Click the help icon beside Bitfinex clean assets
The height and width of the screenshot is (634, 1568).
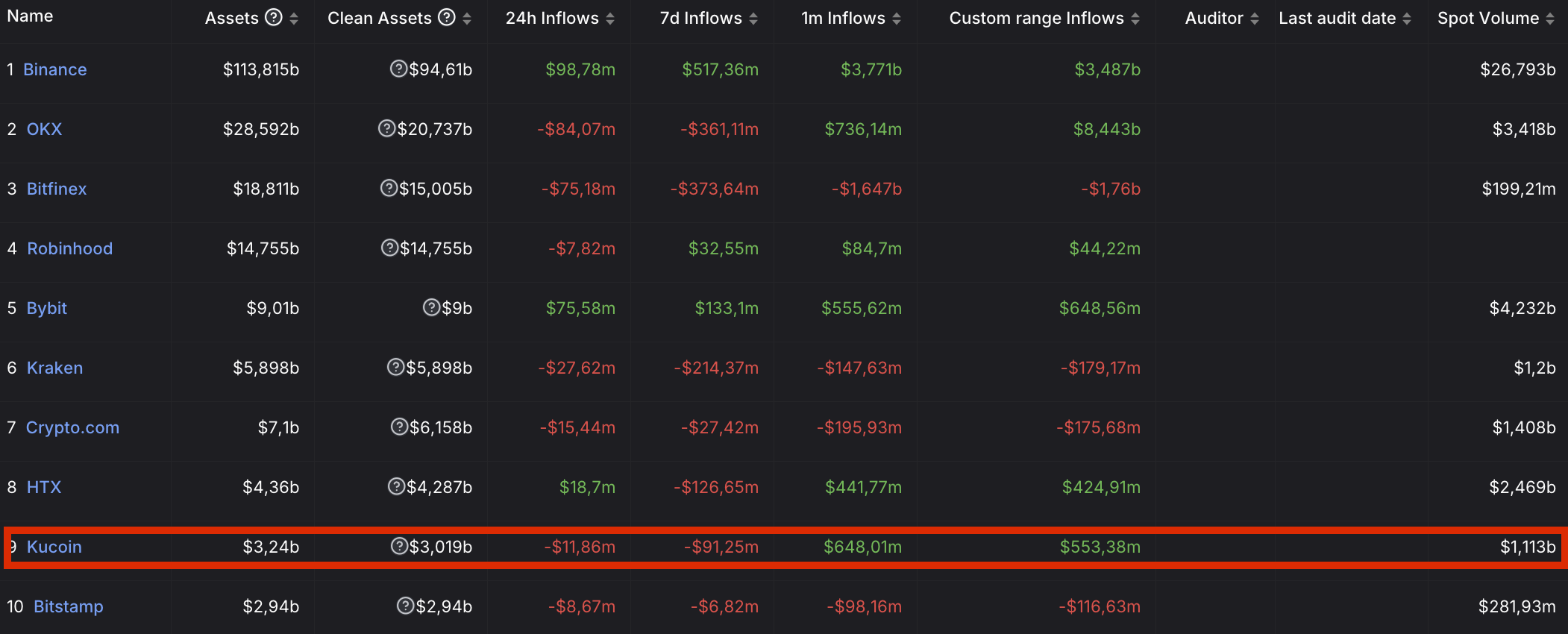click(389, 188)
